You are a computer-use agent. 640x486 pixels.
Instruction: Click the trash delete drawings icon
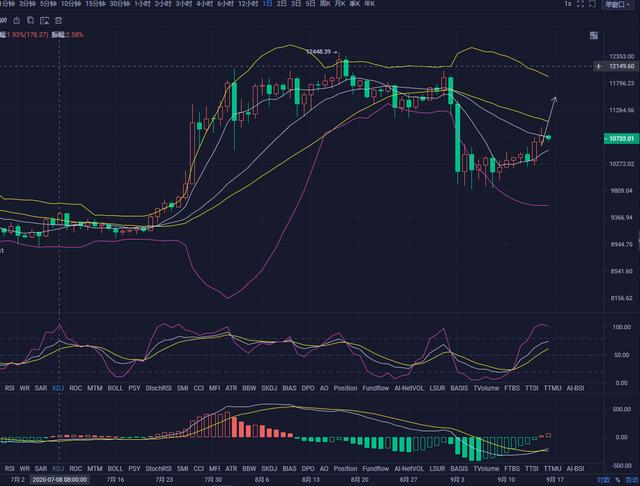[x=58, y=20]
